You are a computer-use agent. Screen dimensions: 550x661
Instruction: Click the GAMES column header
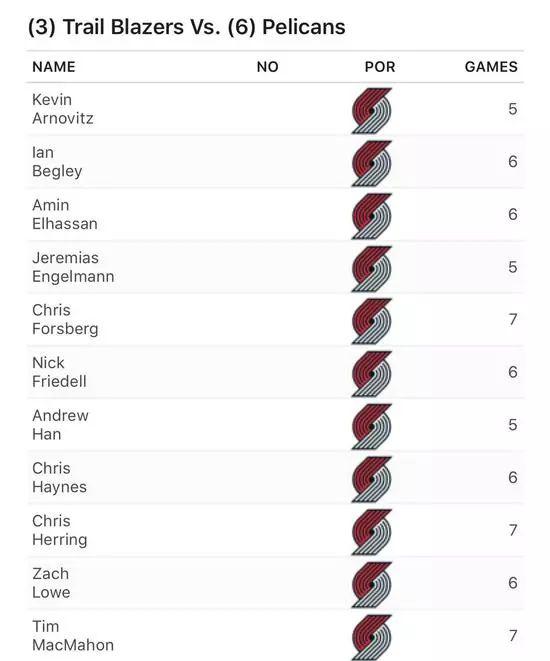[491, 67]
